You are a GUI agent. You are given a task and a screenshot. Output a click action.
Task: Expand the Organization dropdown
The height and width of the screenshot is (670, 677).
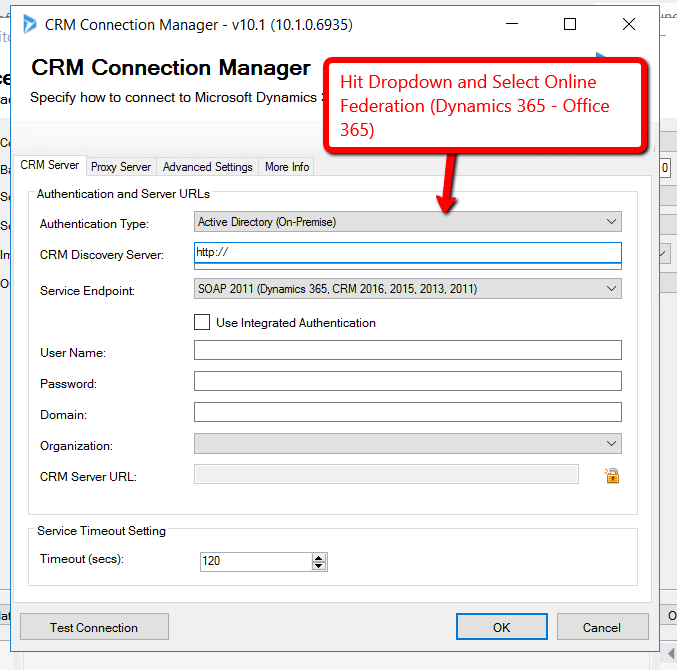click(x=408, y=444)
